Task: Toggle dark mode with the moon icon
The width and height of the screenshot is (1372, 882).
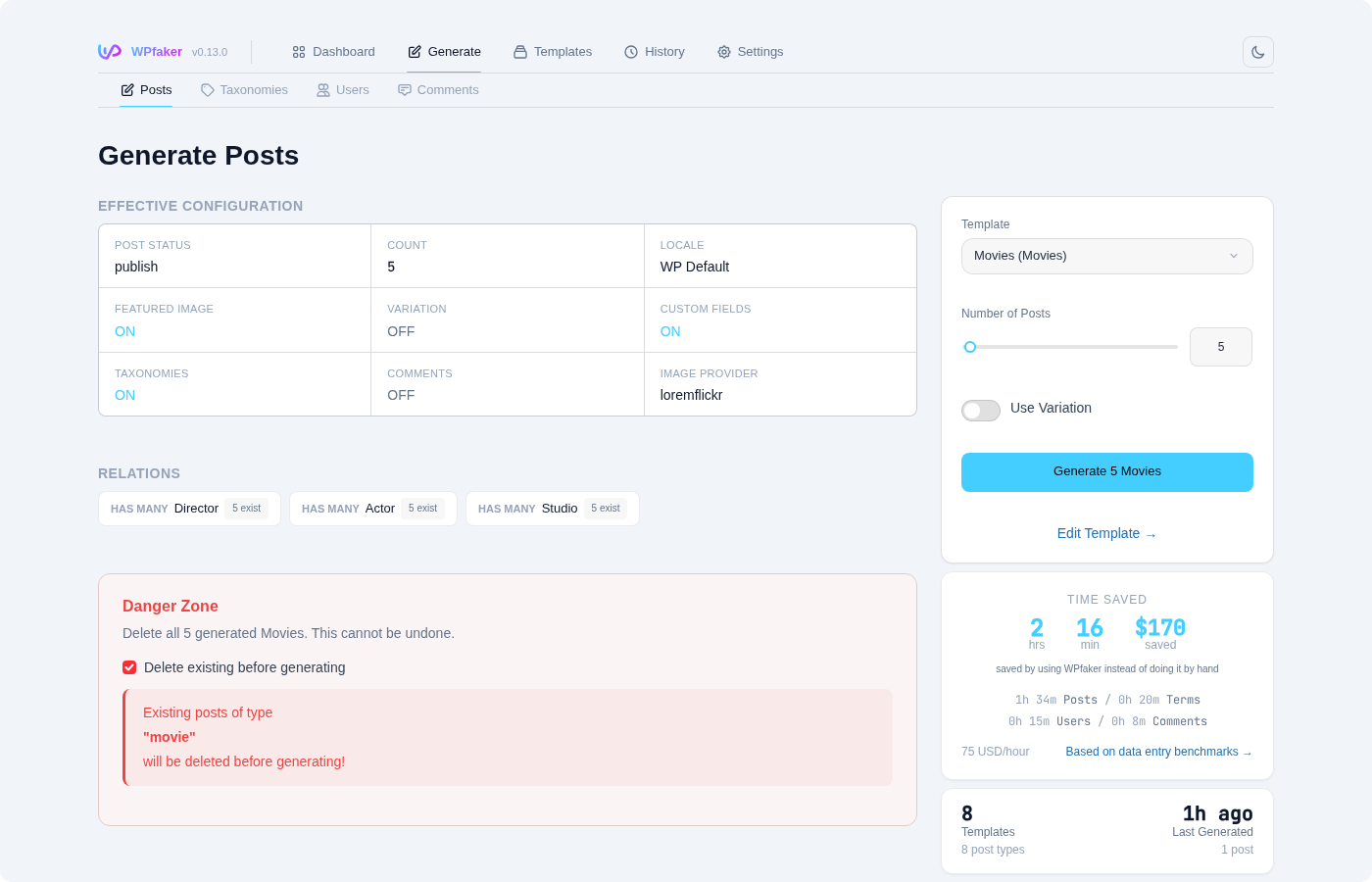Action: pyautogui.click(x=1257, y=51)
